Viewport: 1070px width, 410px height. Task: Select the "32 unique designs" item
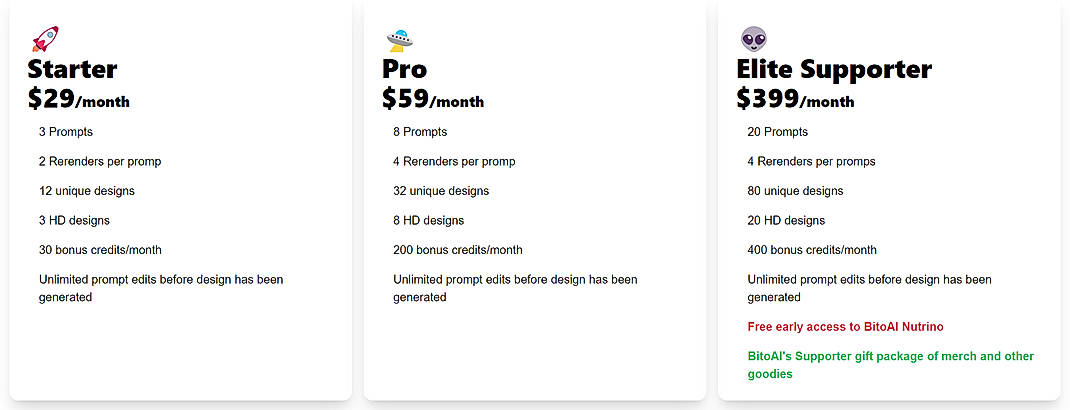pos(441,191)
